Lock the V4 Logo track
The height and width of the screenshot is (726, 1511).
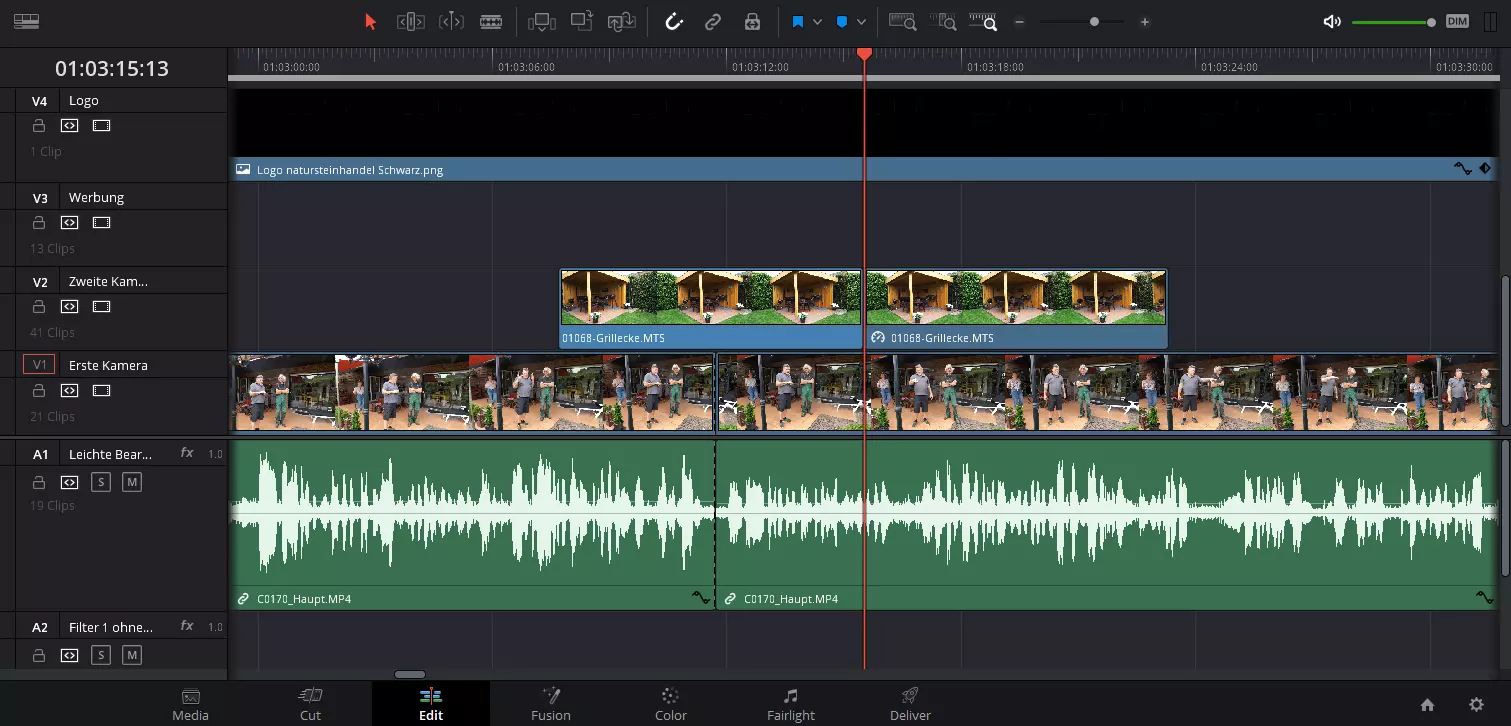point(38,126)
